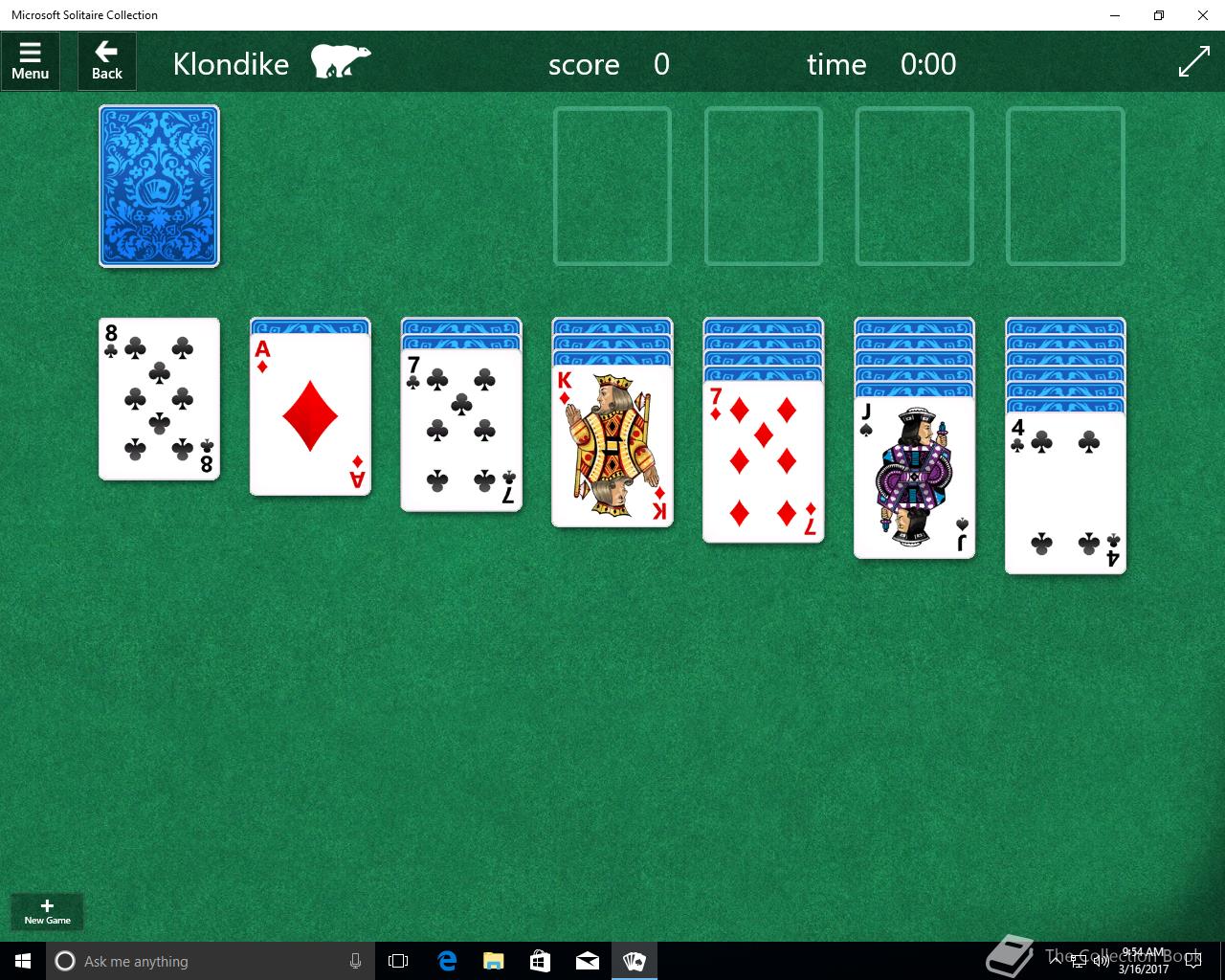Open the Windows Start menu
The height and width of the screenshot is (980, 1225).
click(23, 961)
